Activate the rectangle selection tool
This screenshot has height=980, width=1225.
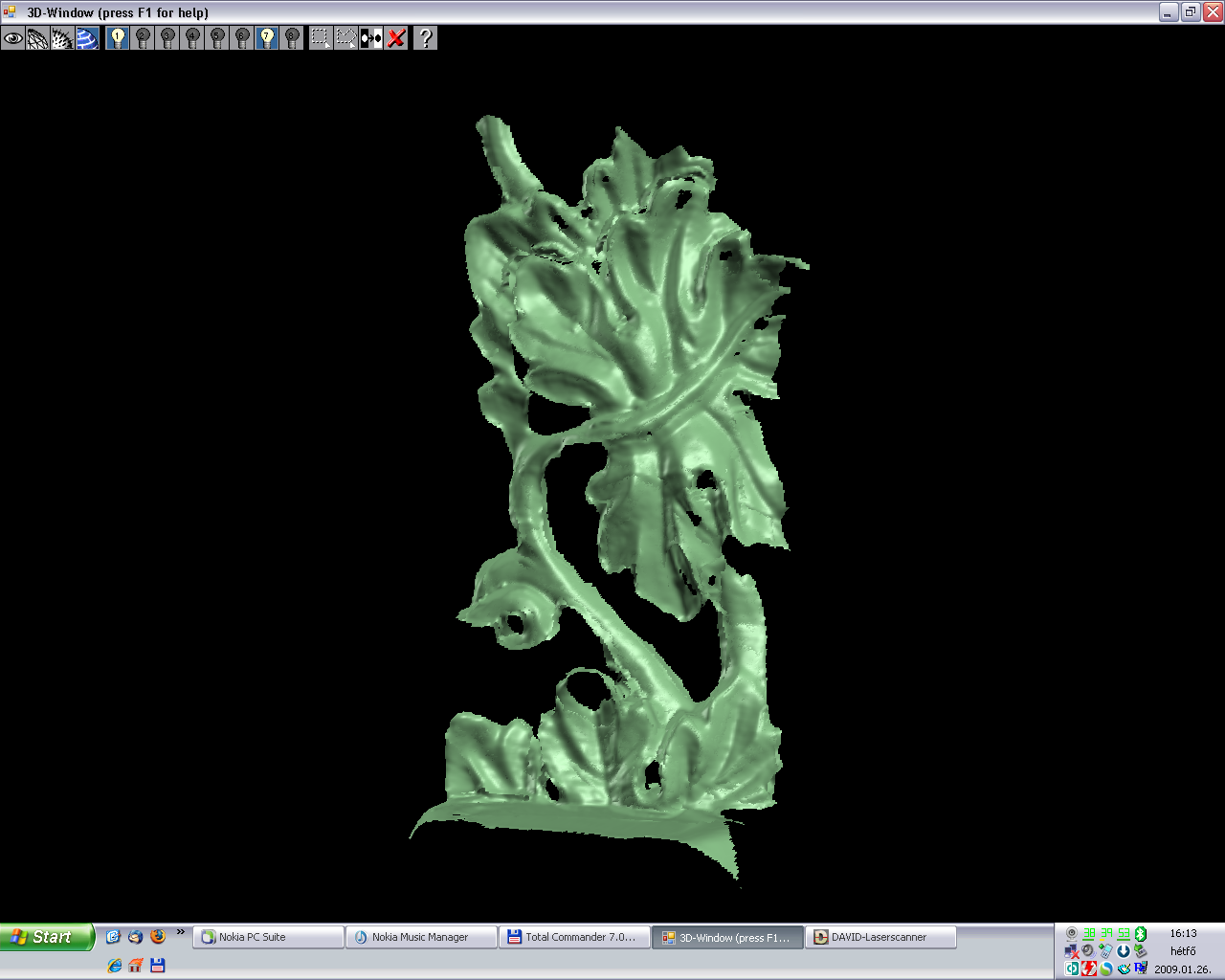click(321, 38)
